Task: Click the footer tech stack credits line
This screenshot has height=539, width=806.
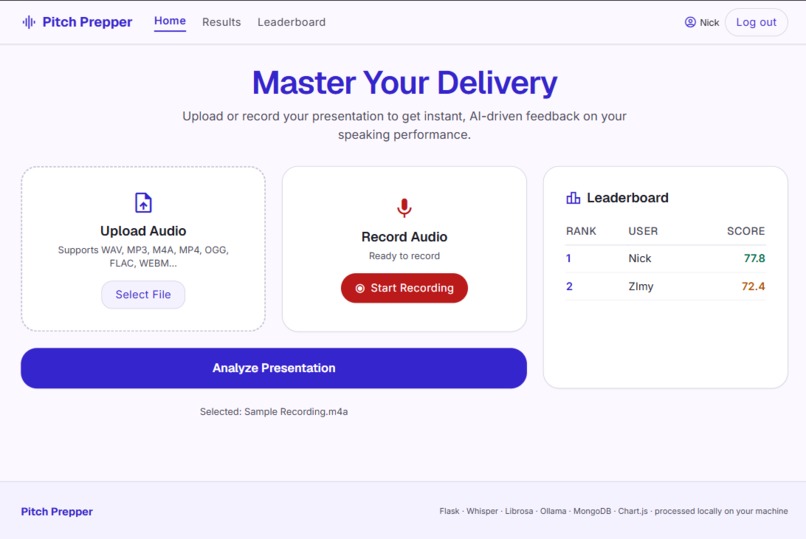Action: click(x=613, y=511)
